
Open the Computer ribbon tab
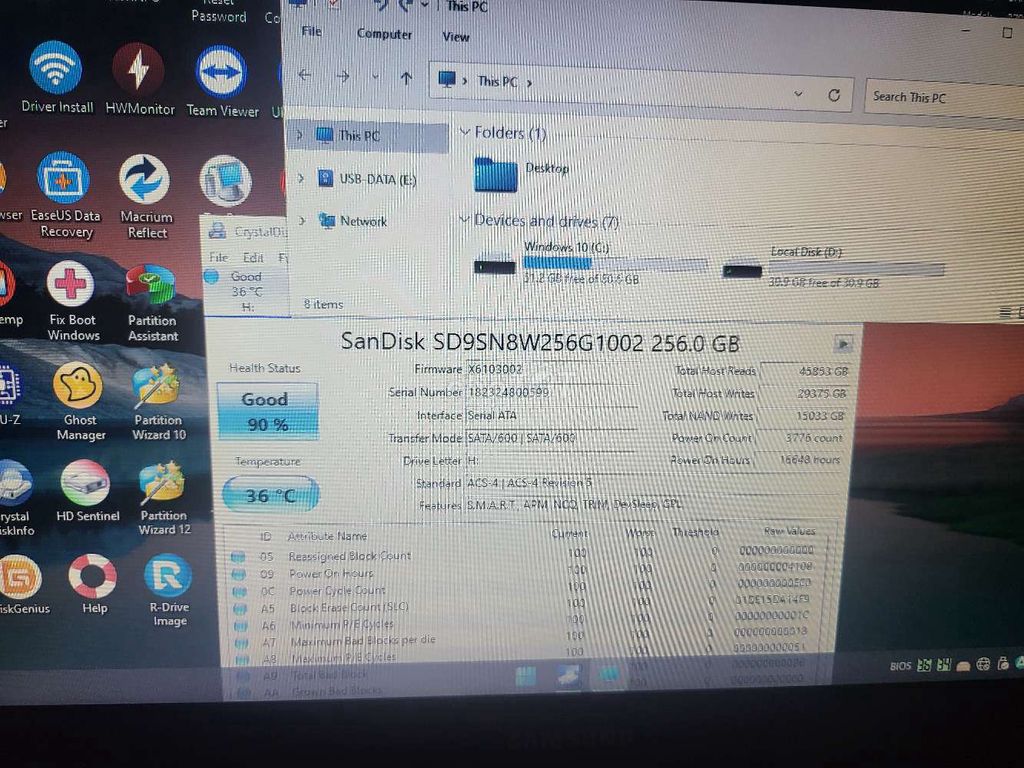click(384, 34)
